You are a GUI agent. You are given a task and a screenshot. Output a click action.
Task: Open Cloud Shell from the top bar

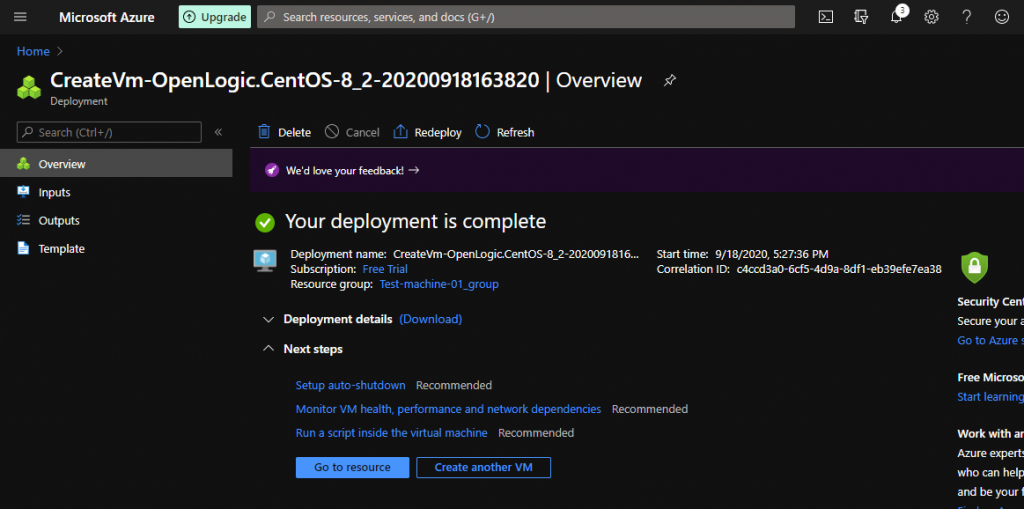(826, 17)
